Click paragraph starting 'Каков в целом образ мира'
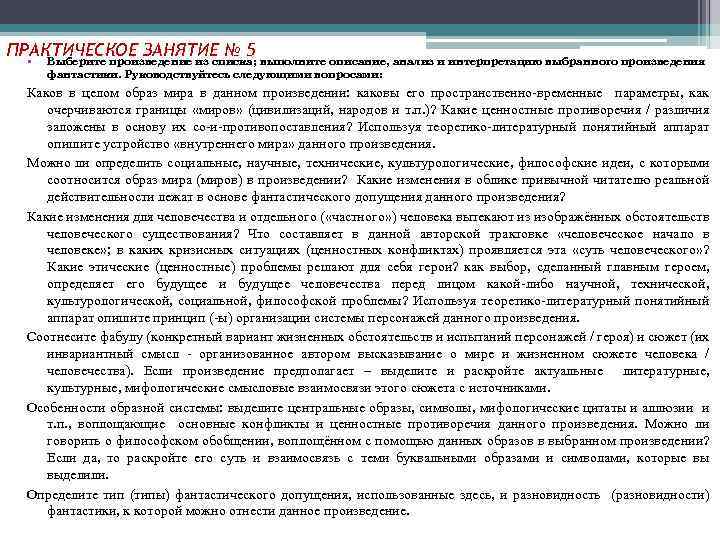The image size is (720, 540). 368,118
